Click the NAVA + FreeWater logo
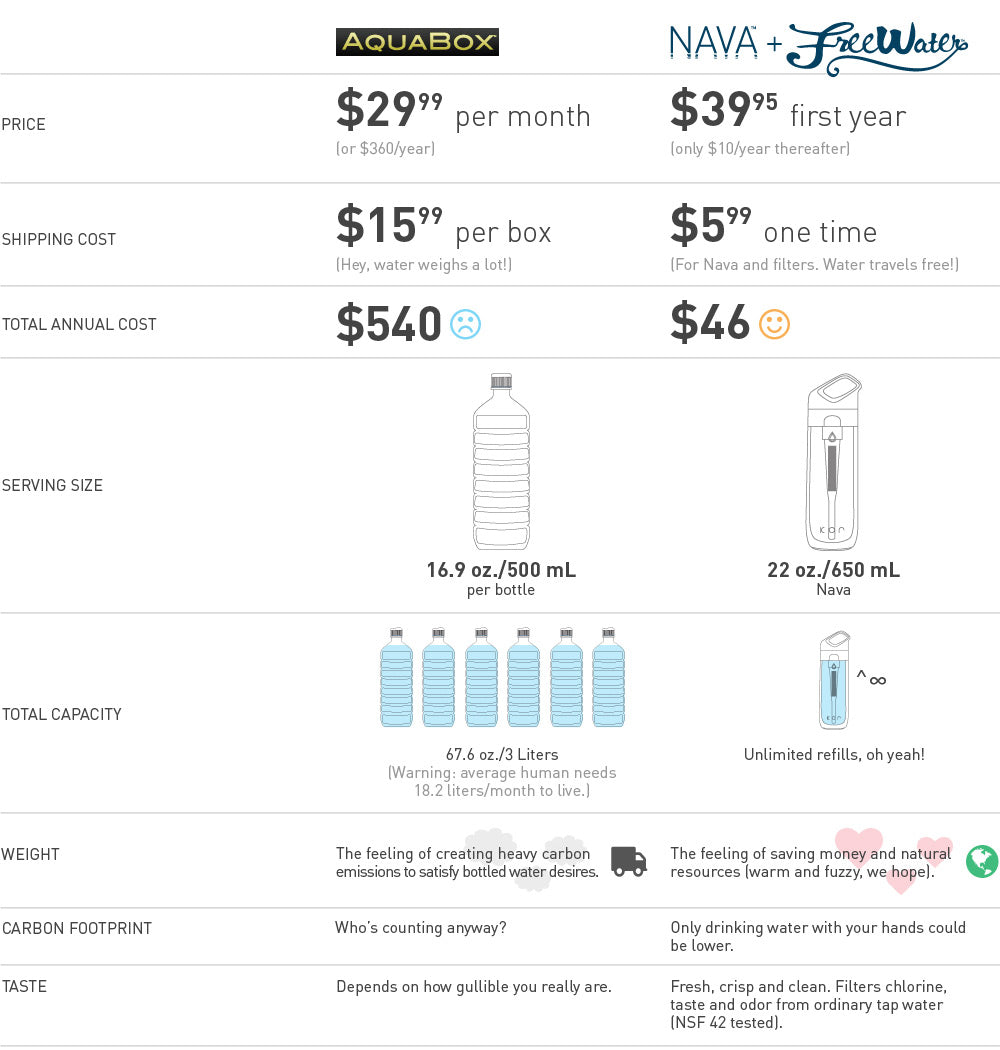Viewport: 1000px width, 1050px height. pos(818,46)
